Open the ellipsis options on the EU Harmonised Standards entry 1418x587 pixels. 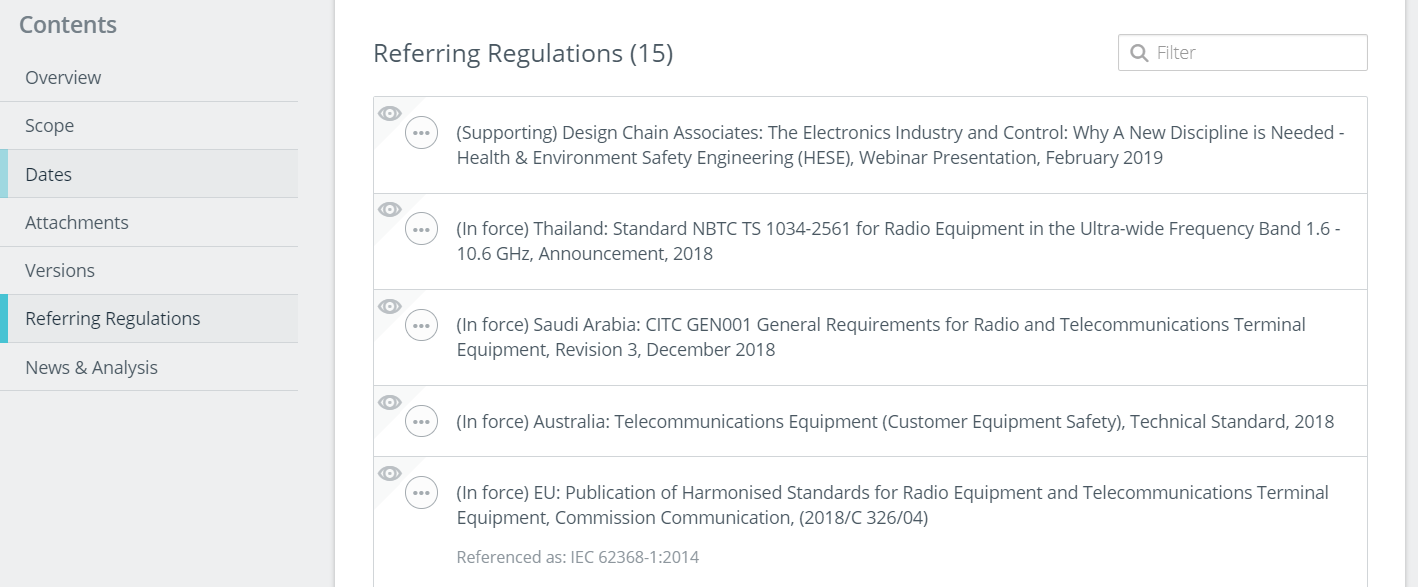421,492
